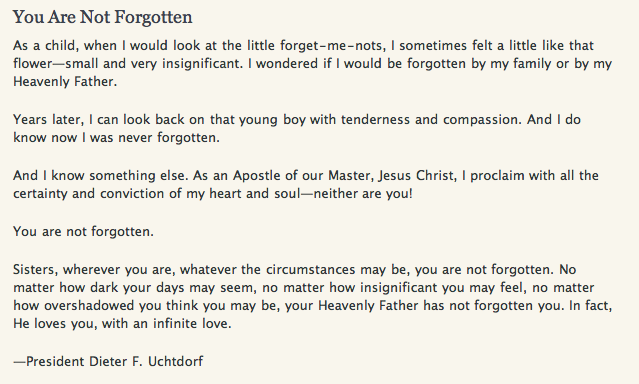Screen dimensions: 639x384
Task: Click the word forget-me-nots in first paragraph
Action: (332, 45)
